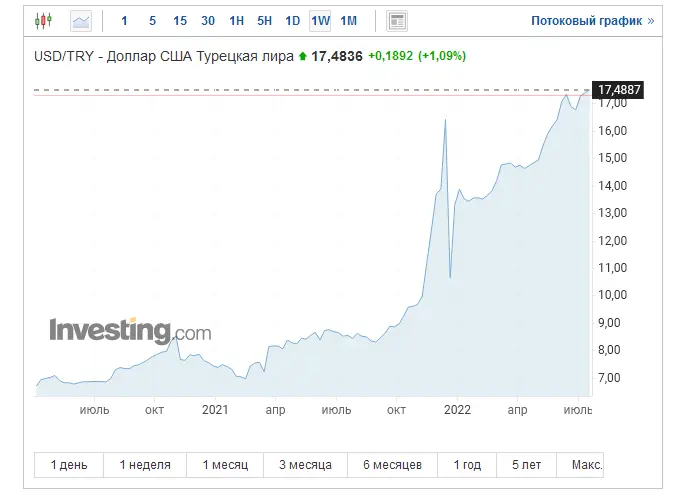Choose the 5H interval
The width and height of the screenshot is (674, 498).
coord(264,21)
